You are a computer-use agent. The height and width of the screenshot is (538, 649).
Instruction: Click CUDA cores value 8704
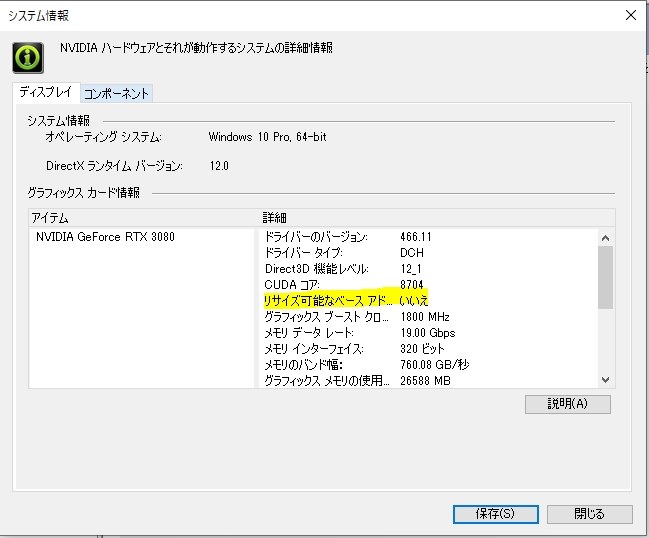click(x=412, y=285)
